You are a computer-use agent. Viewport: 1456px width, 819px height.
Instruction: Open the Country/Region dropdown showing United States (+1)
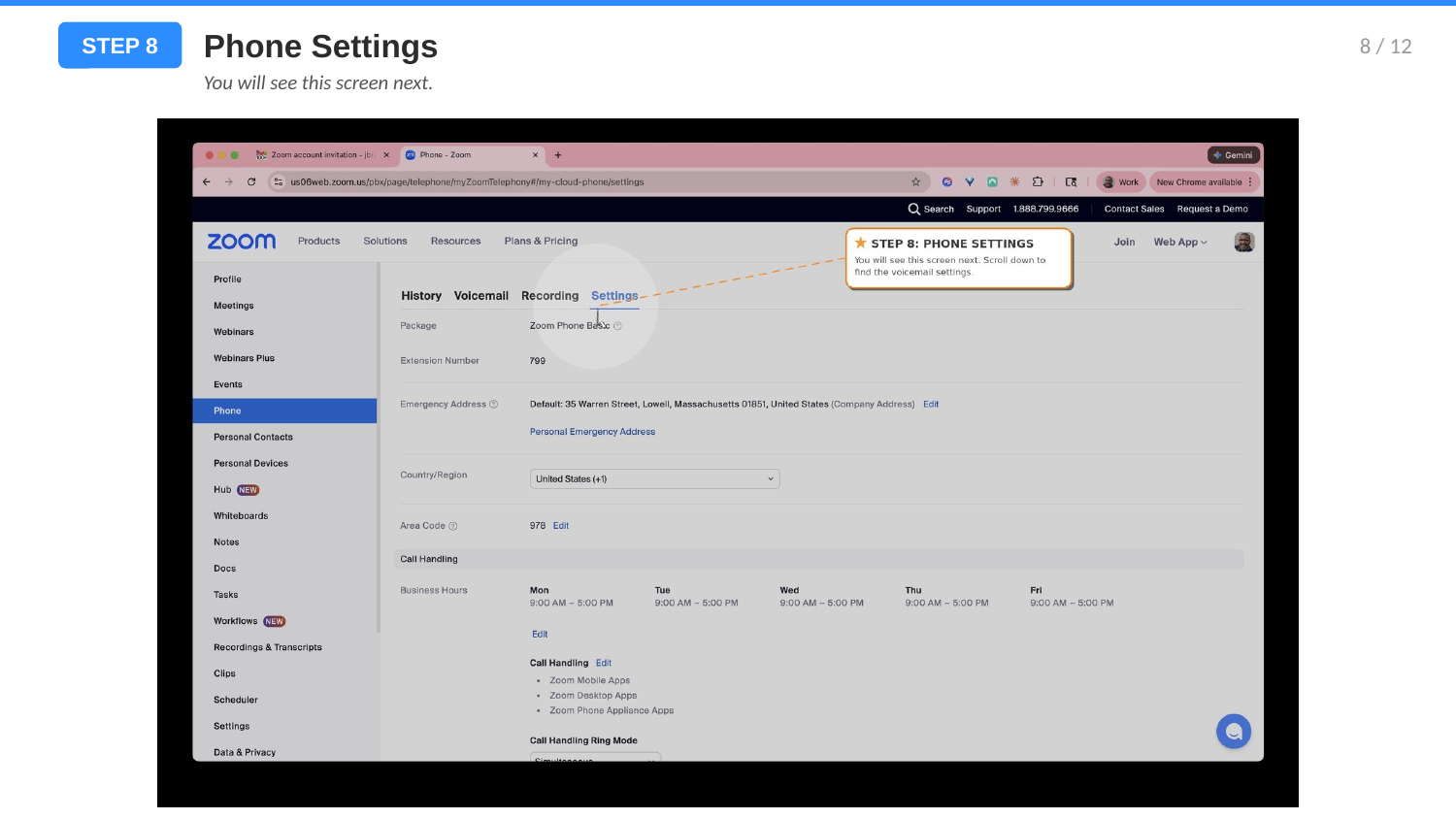(x=654, y=478)
